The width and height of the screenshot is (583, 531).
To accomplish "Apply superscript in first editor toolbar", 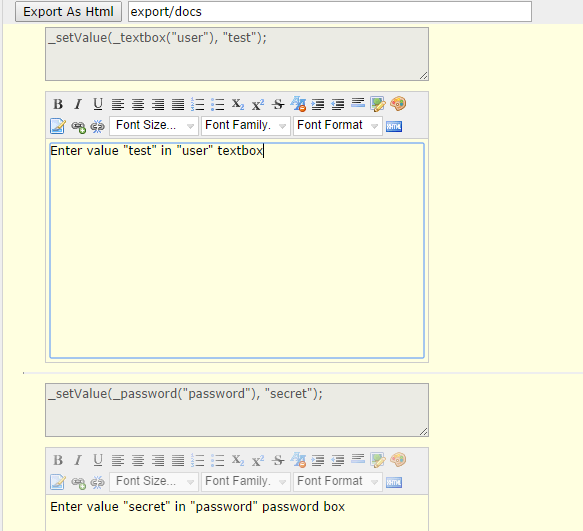I will [258, 104].
